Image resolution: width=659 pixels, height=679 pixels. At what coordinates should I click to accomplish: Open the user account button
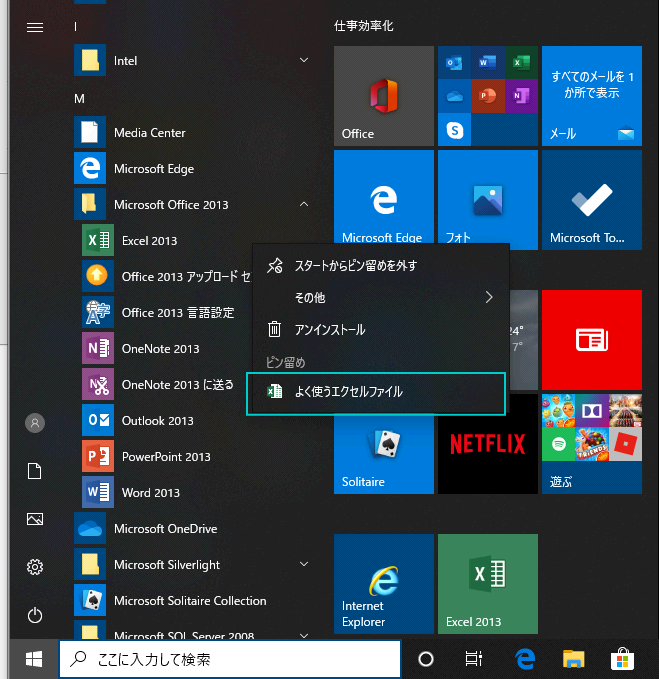[35, 423]
